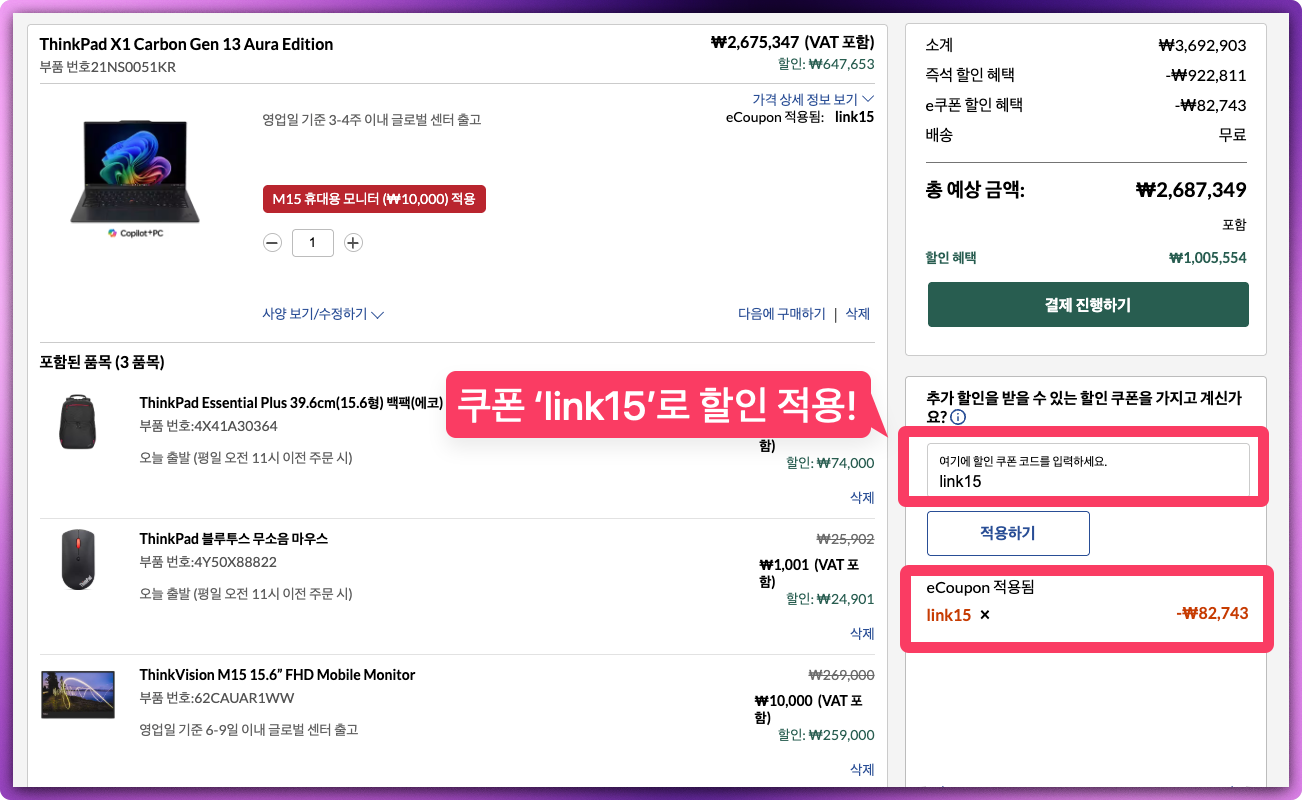Open the backpack product thumbnail

pos(77,421)
